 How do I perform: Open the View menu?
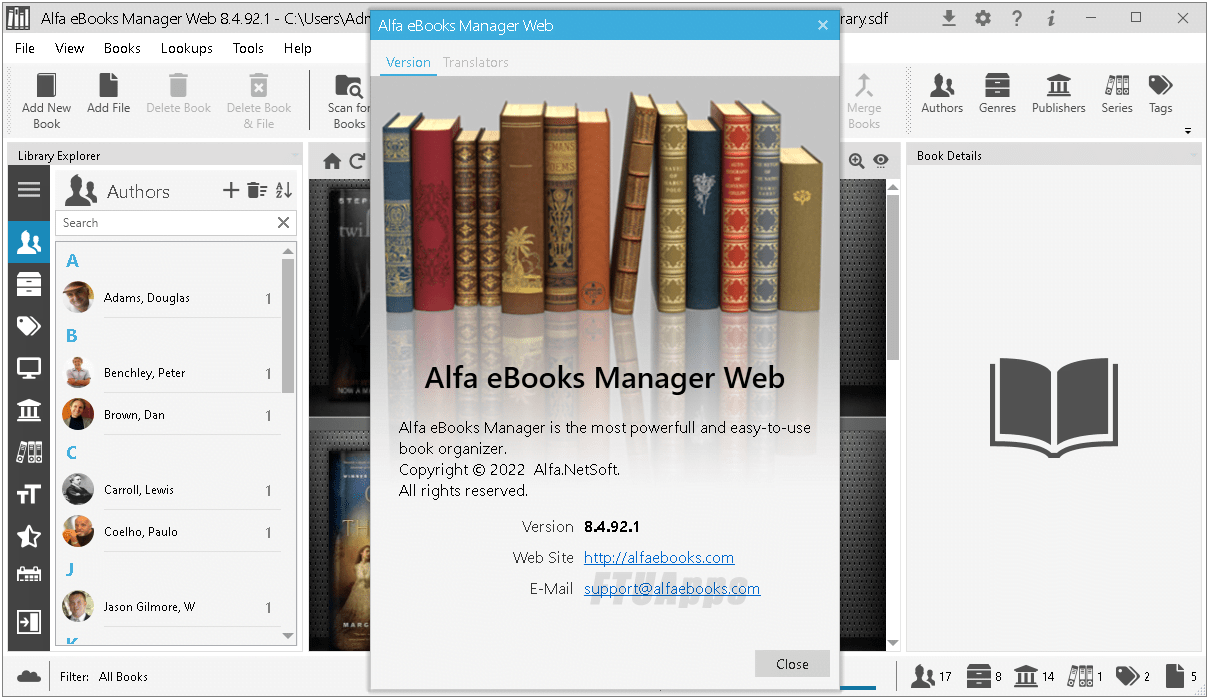click(70, 48)
